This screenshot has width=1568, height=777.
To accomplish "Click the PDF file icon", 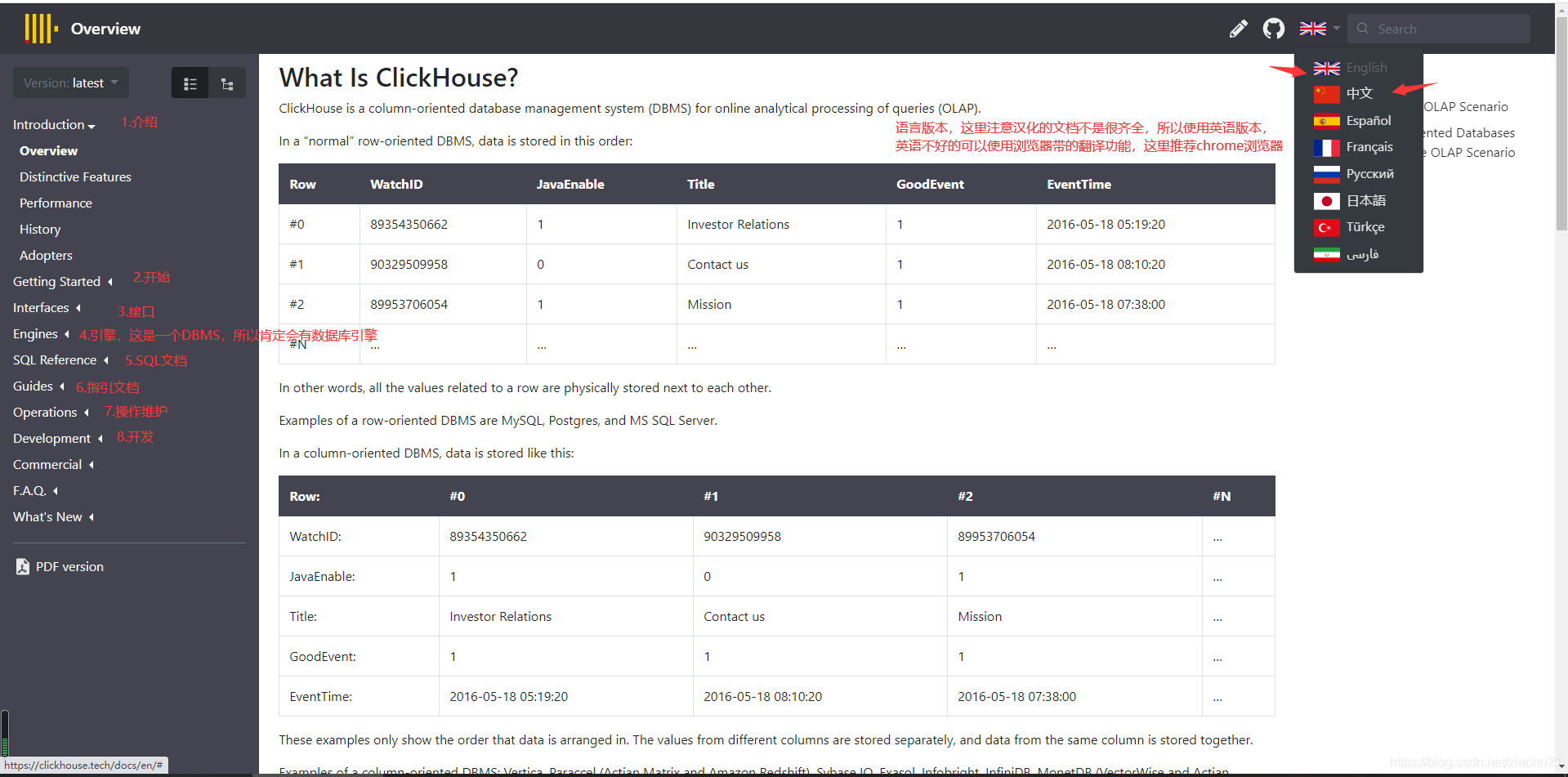I will pos(23,566).
